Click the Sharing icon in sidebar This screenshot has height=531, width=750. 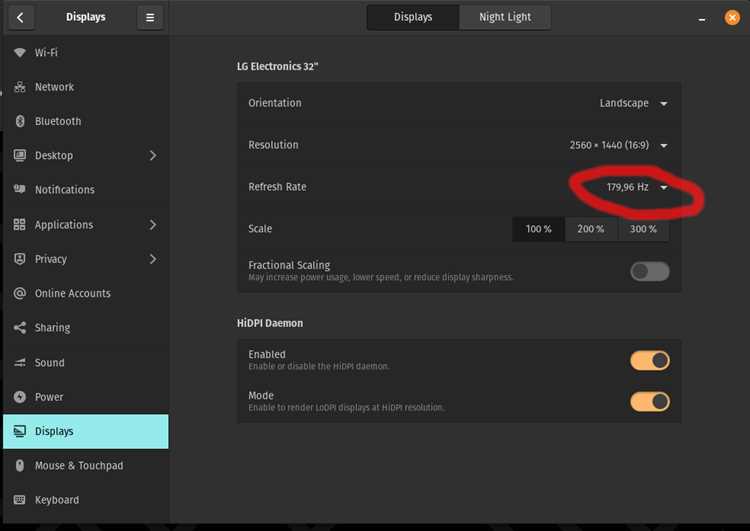point(20,328)
